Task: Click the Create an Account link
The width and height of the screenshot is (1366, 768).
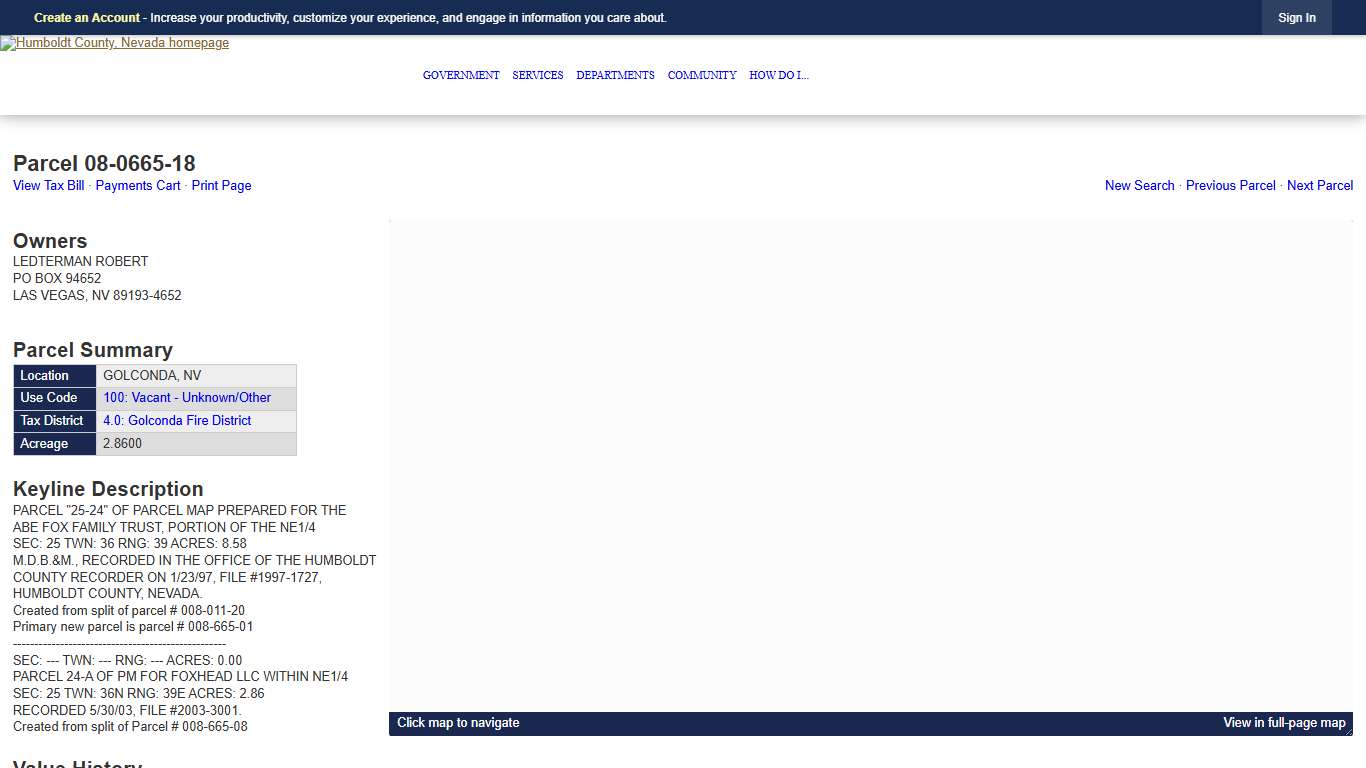Action: coord(87,18)
